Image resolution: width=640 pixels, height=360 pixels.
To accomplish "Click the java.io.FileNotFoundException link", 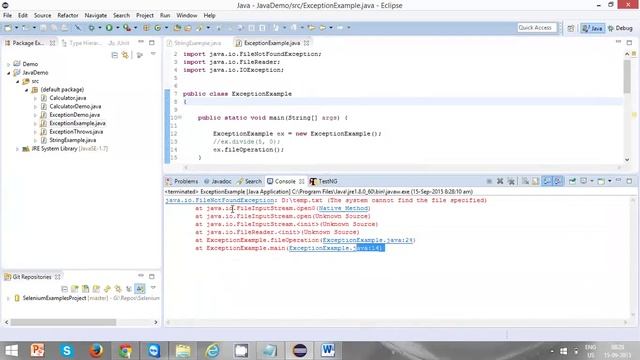I will (220, 200).
